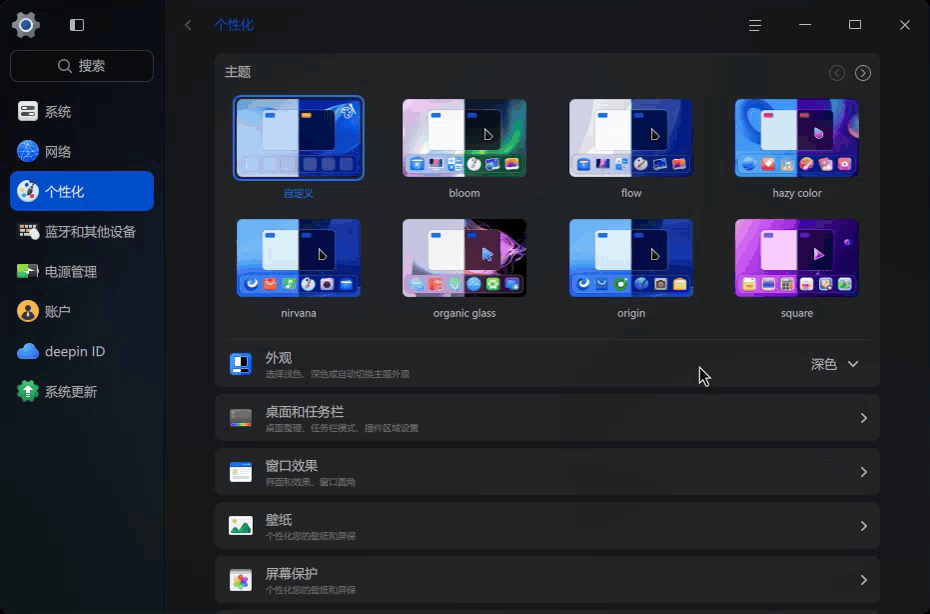Click the organic glass theme label

click(464, 313)
